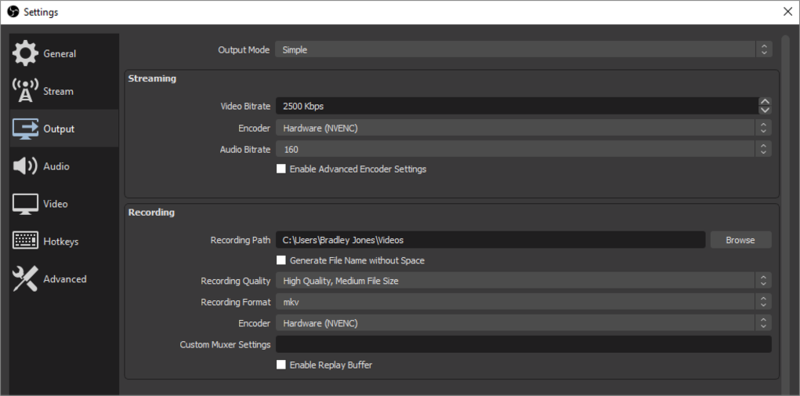Click the Recording section heading
This screenshot has height=396, width=800.
click(x=151, y=212)
